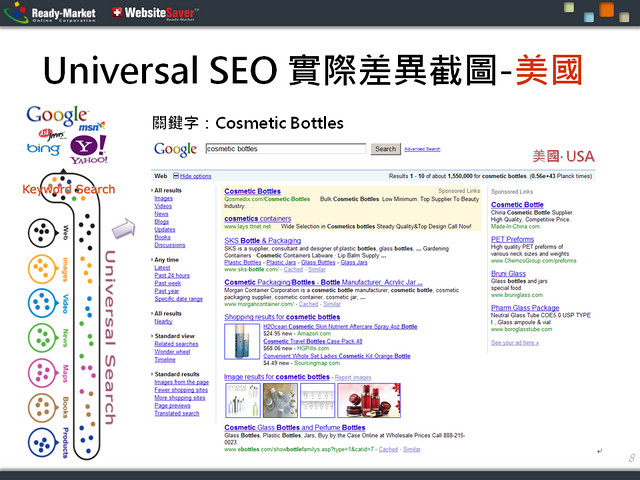This screenshot has height=480, width=640.
Task: Select the black Web bubble icon
Action: tap(42, 233)
